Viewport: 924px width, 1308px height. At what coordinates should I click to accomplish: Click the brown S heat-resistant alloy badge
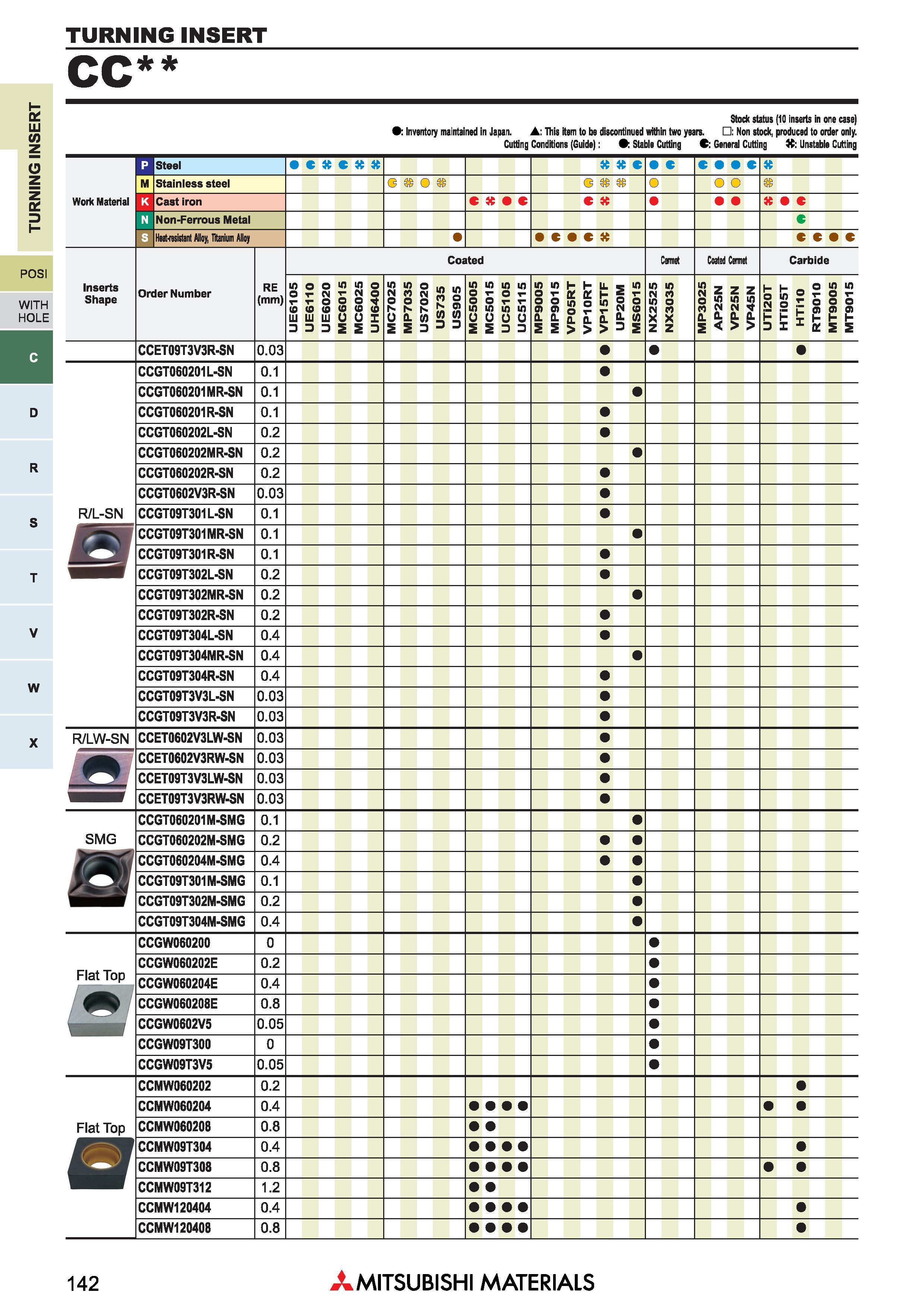[x=145, y=238]
